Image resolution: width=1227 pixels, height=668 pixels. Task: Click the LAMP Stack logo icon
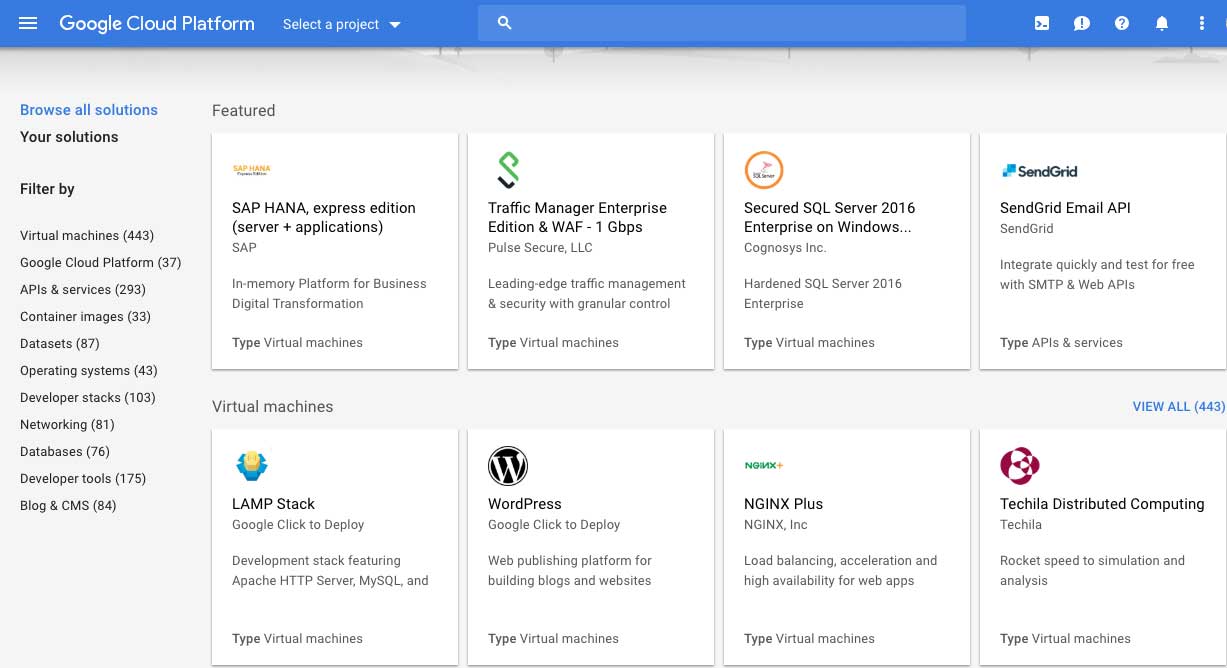click(252, 466)
